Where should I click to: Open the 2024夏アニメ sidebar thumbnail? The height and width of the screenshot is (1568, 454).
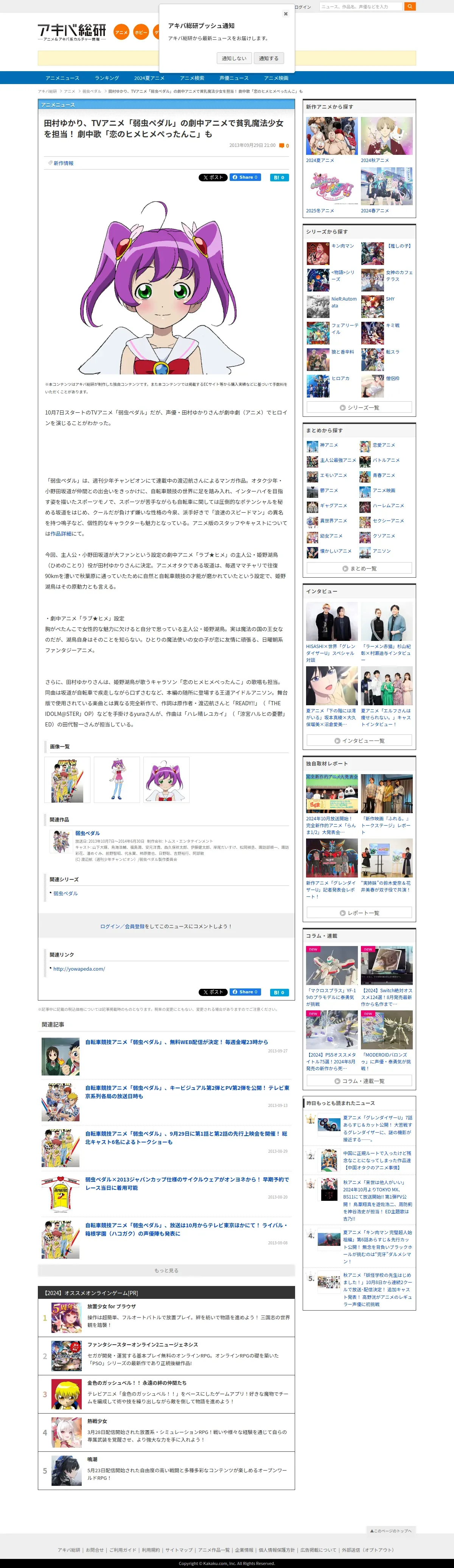(332, 136)
